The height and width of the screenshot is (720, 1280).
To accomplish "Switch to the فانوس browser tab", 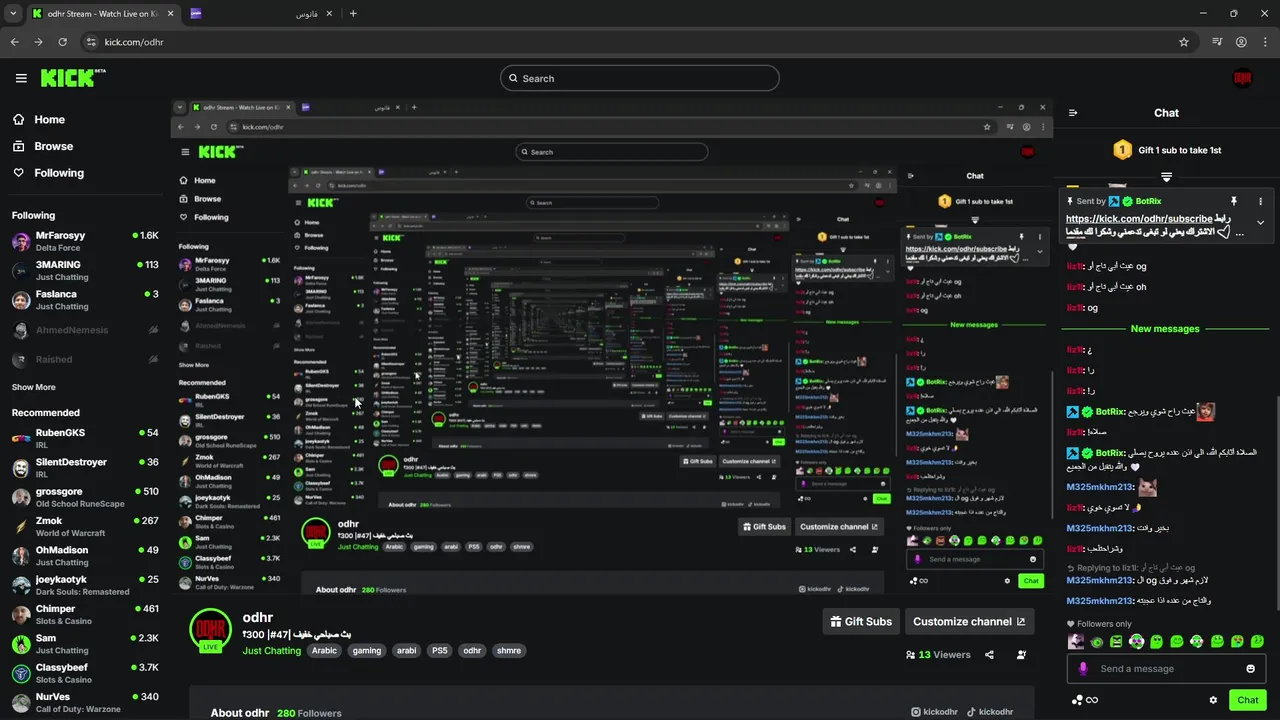I will click(x=264, y=14).
